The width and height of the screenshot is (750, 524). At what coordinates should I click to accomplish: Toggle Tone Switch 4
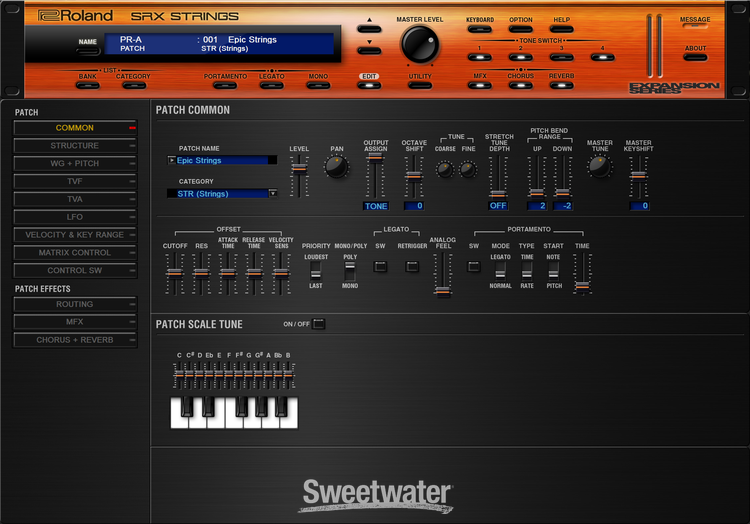point(603,57)
